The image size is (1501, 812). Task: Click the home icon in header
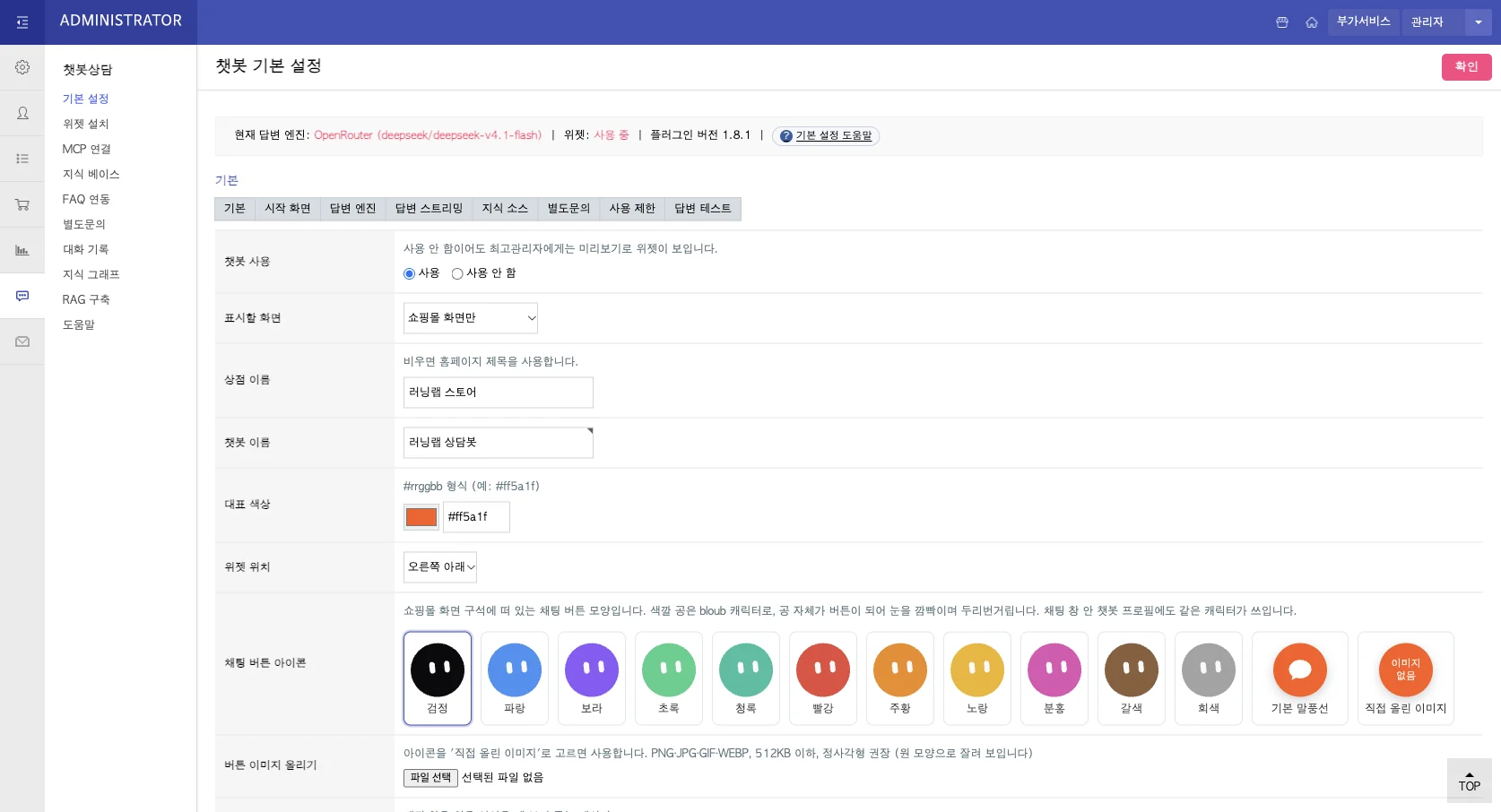[1312, 22]
